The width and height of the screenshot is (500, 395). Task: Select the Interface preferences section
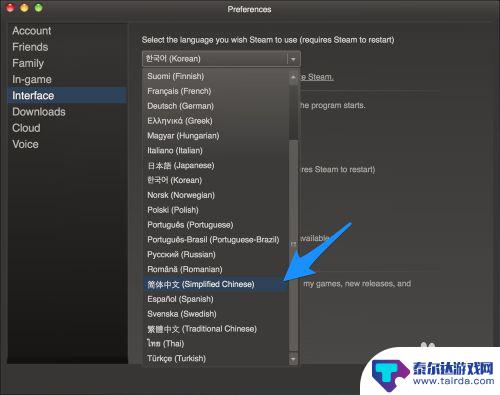pyautogui.click(x=67, y=96)
